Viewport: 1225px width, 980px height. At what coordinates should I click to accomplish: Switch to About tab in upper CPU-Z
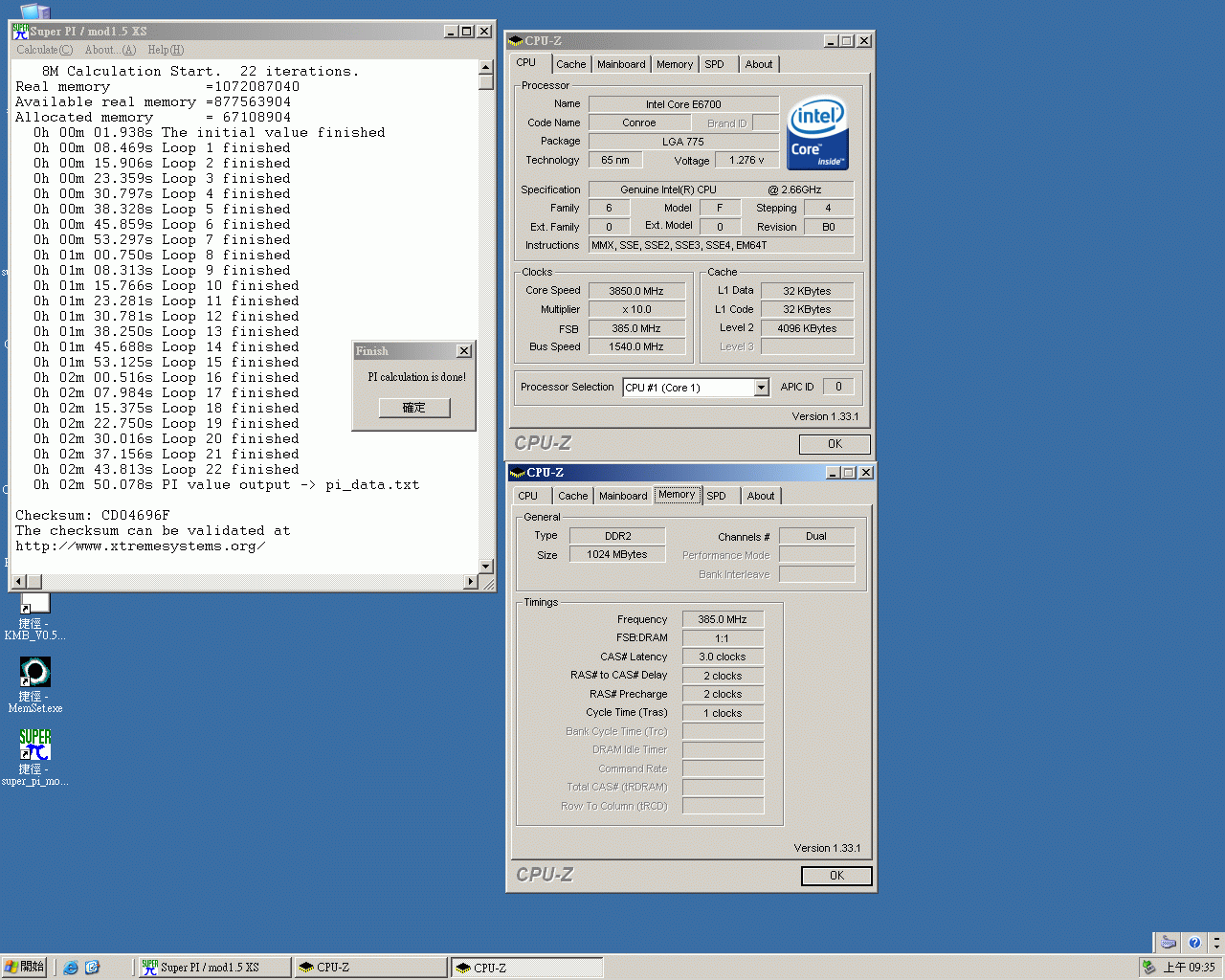click(x=759, y=64)
